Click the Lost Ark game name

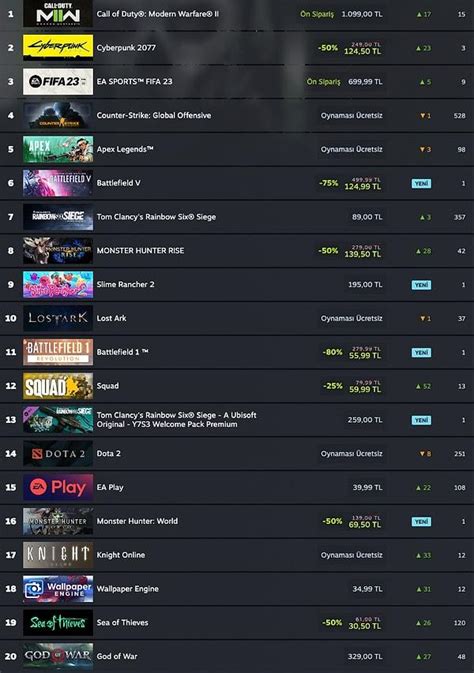(x=112, y=318)
